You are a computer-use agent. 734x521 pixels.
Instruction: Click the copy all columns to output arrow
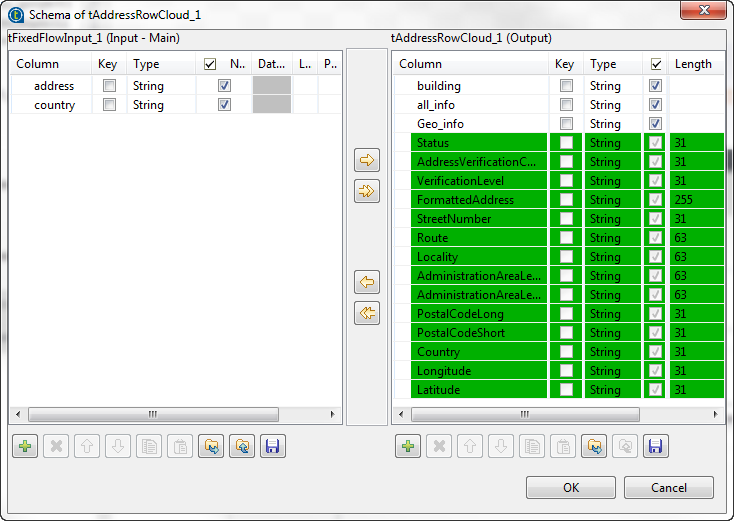click(367, 191)
